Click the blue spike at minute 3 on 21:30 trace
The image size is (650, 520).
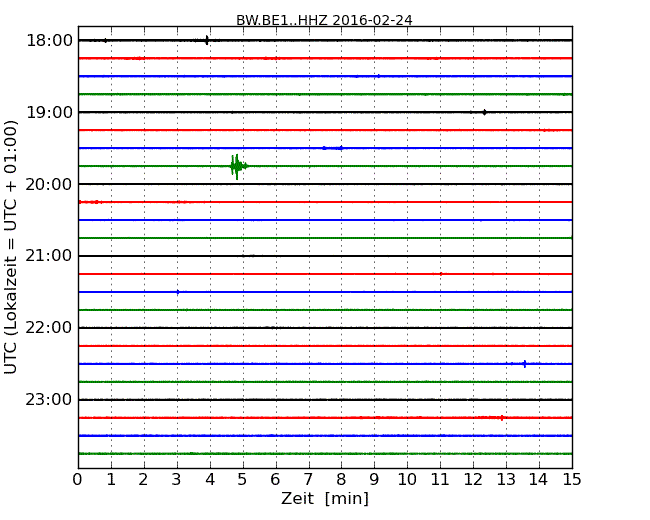pyautogui.click(x=178, y=292)
